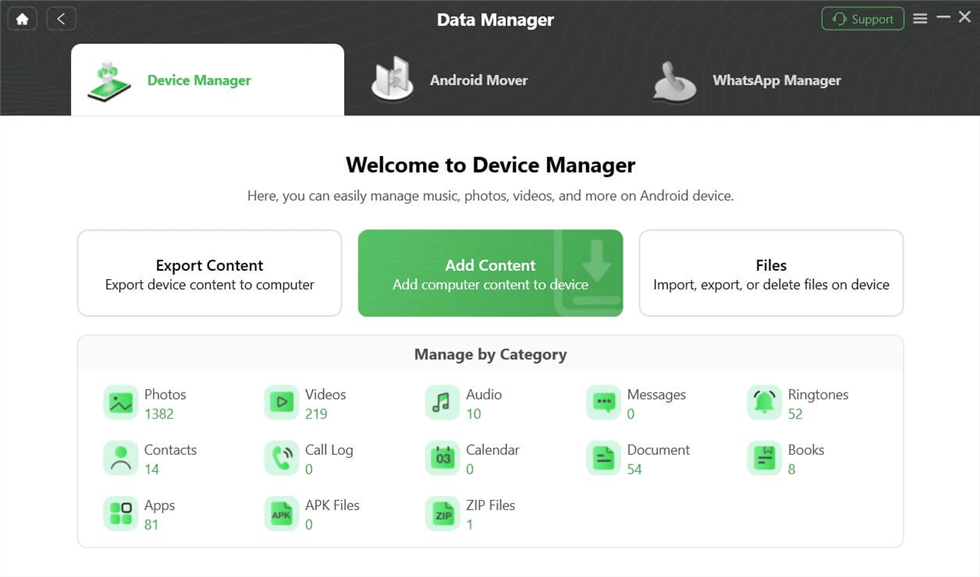
Task: Open the hamburger menu in title bar
Action: 920,19
